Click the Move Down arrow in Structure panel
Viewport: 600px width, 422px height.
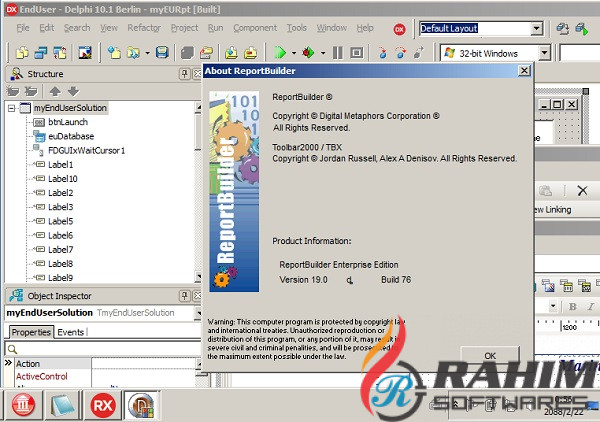click(x=73, y=91)
